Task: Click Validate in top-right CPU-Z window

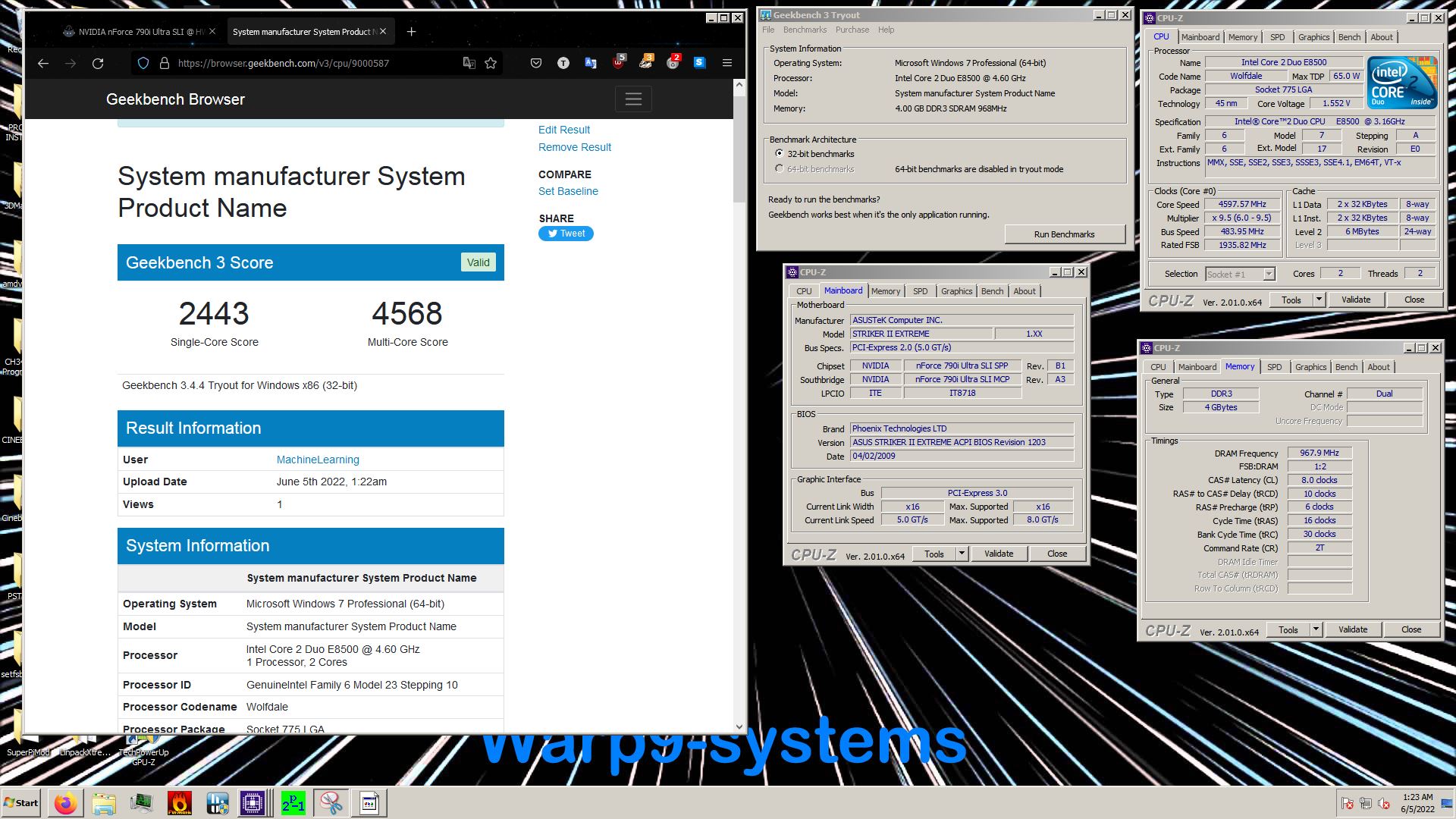Action: pos(1355,300)
